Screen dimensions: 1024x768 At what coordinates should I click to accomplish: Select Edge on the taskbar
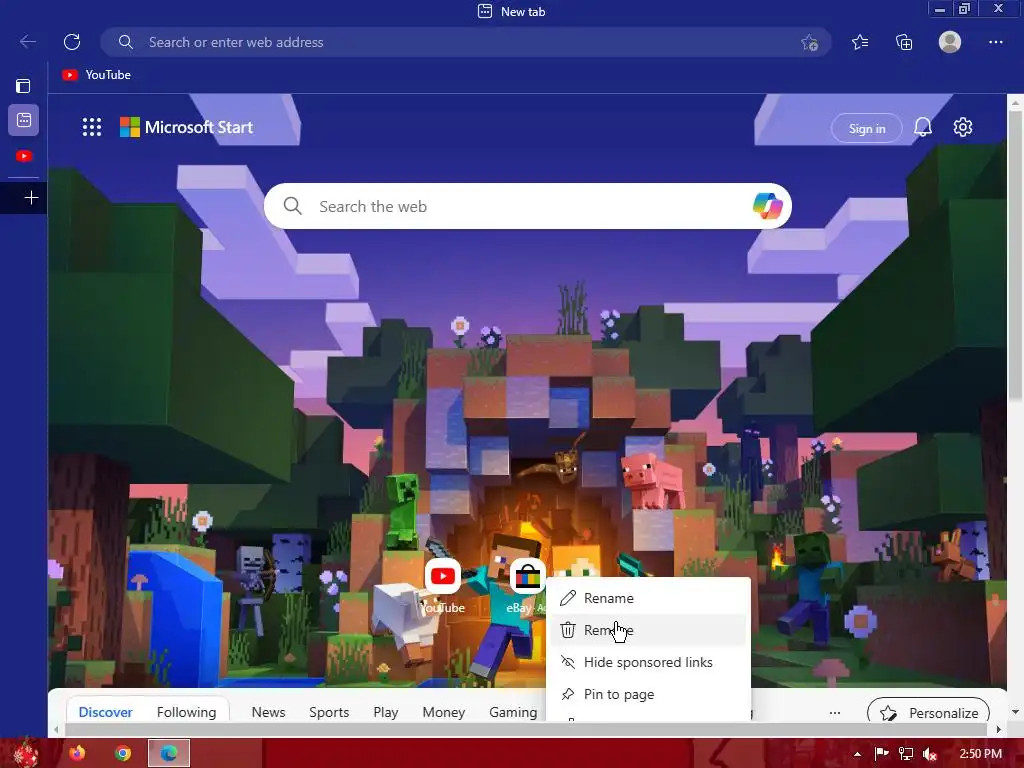point(168,753)
